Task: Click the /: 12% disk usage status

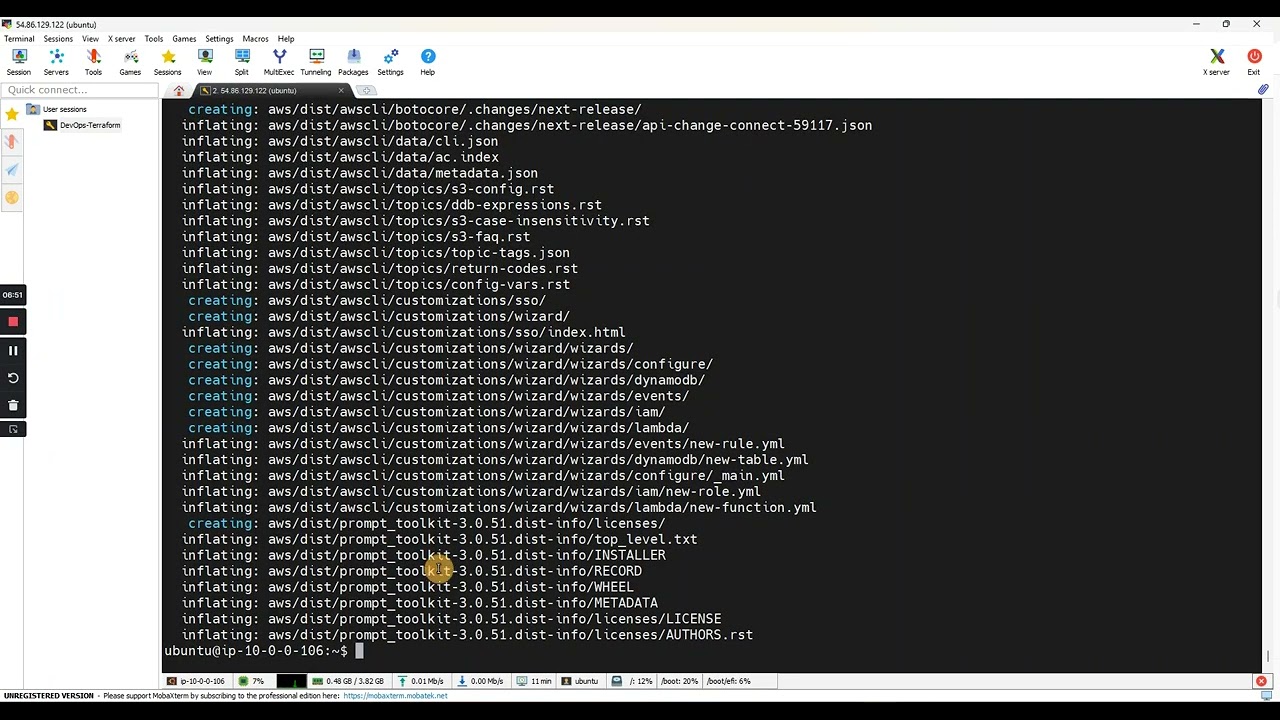Action: (x=632, y=681)
